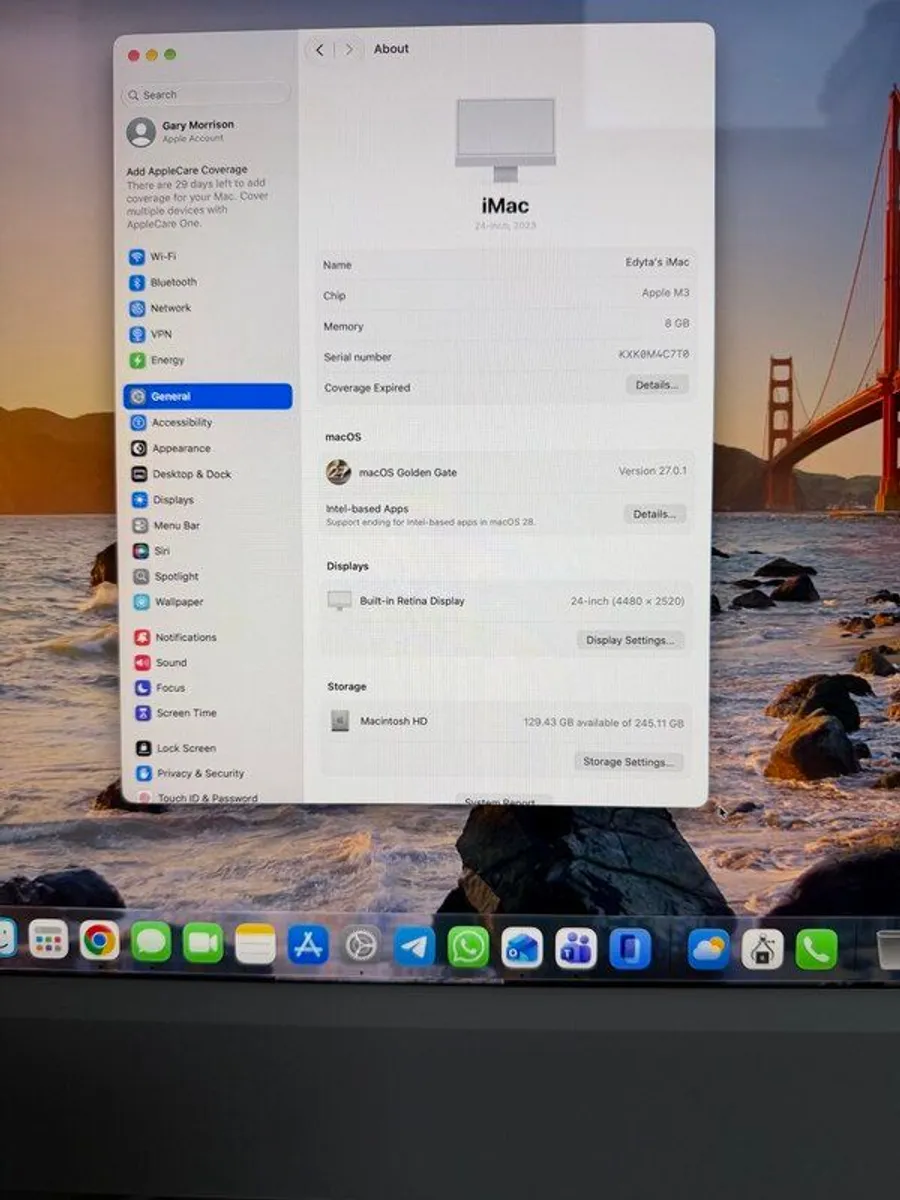
Task: Click "macOS Golden Gate" row
Action: coord(507,472)
